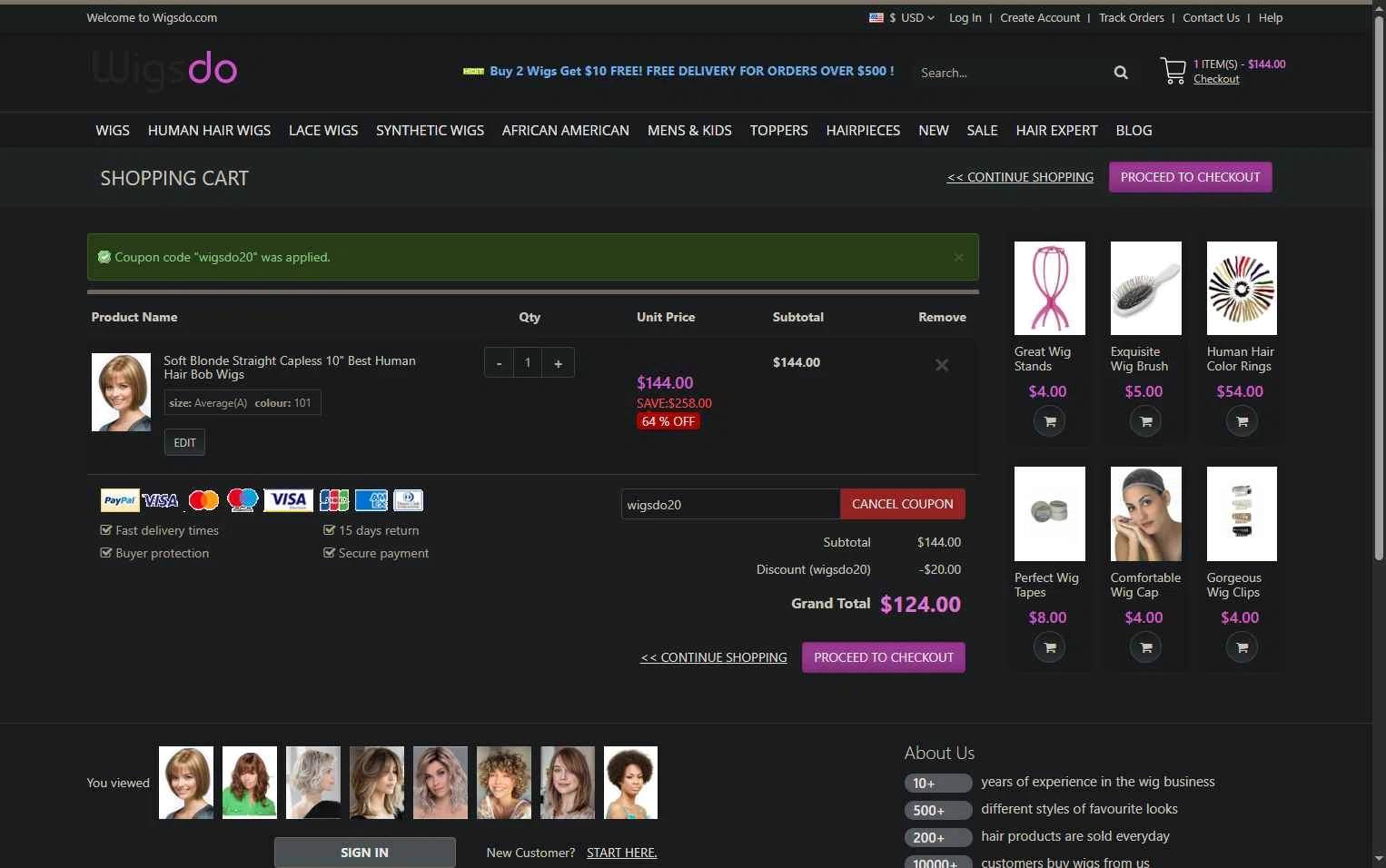Open the MENS & KIDS menu
This screenshot has height=868, width=1386.
click(x=689, y=131)
